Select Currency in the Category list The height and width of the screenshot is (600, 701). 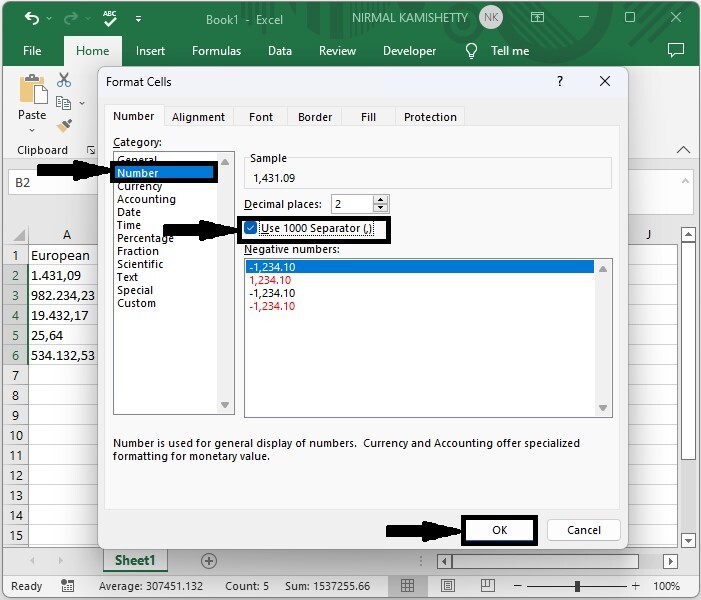(139, 186)
